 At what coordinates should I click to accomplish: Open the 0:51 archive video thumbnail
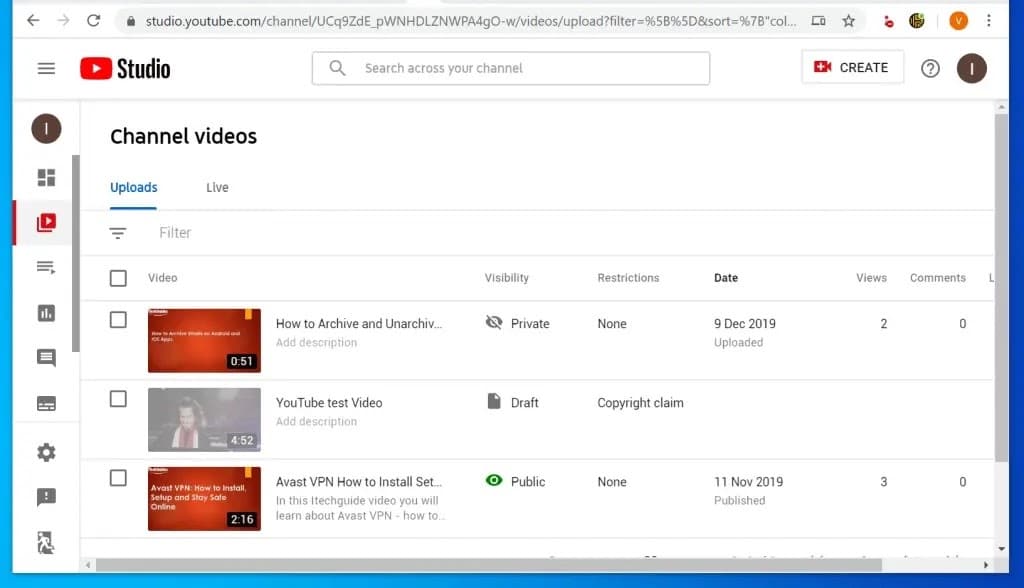(x=204, y=340)
